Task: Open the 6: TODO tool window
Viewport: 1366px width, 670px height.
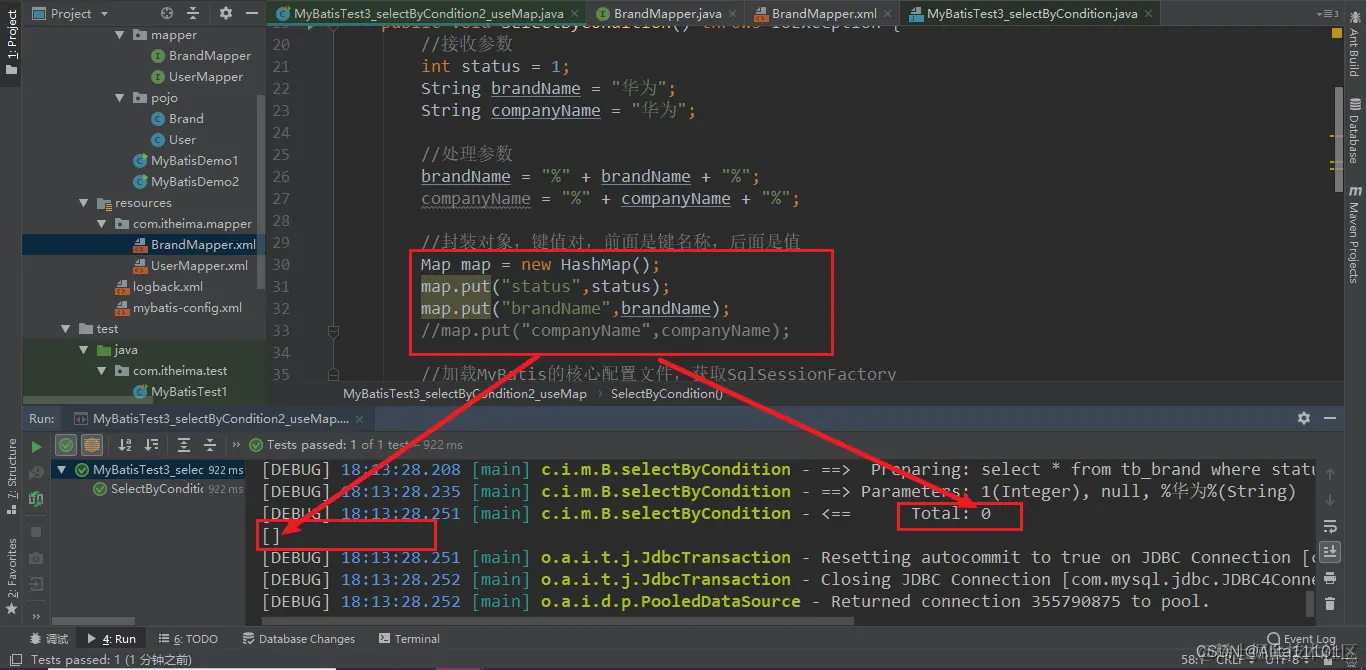Action: click(x=189, y=639)
